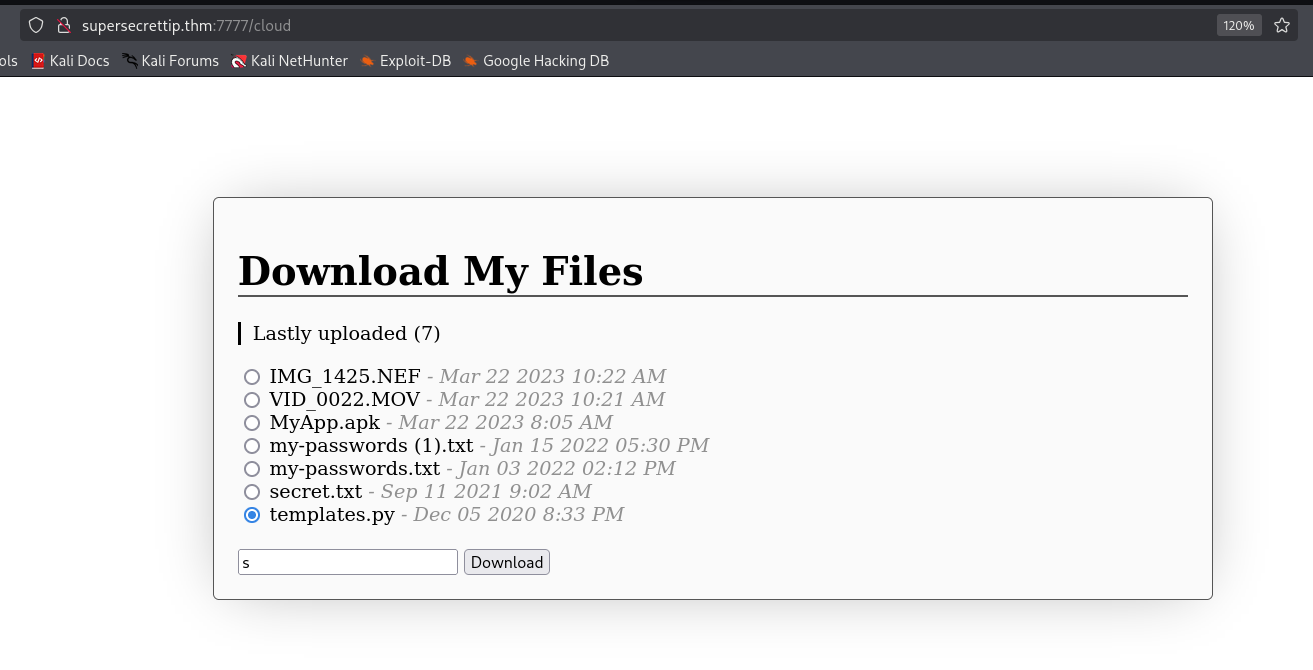
Task: Select the secret.txt radio button
Action: click(252, 492)
